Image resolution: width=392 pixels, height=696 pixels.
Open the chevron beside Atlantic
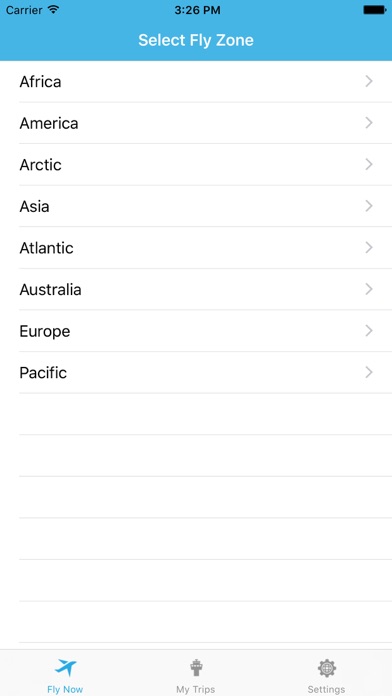point(369,248)
